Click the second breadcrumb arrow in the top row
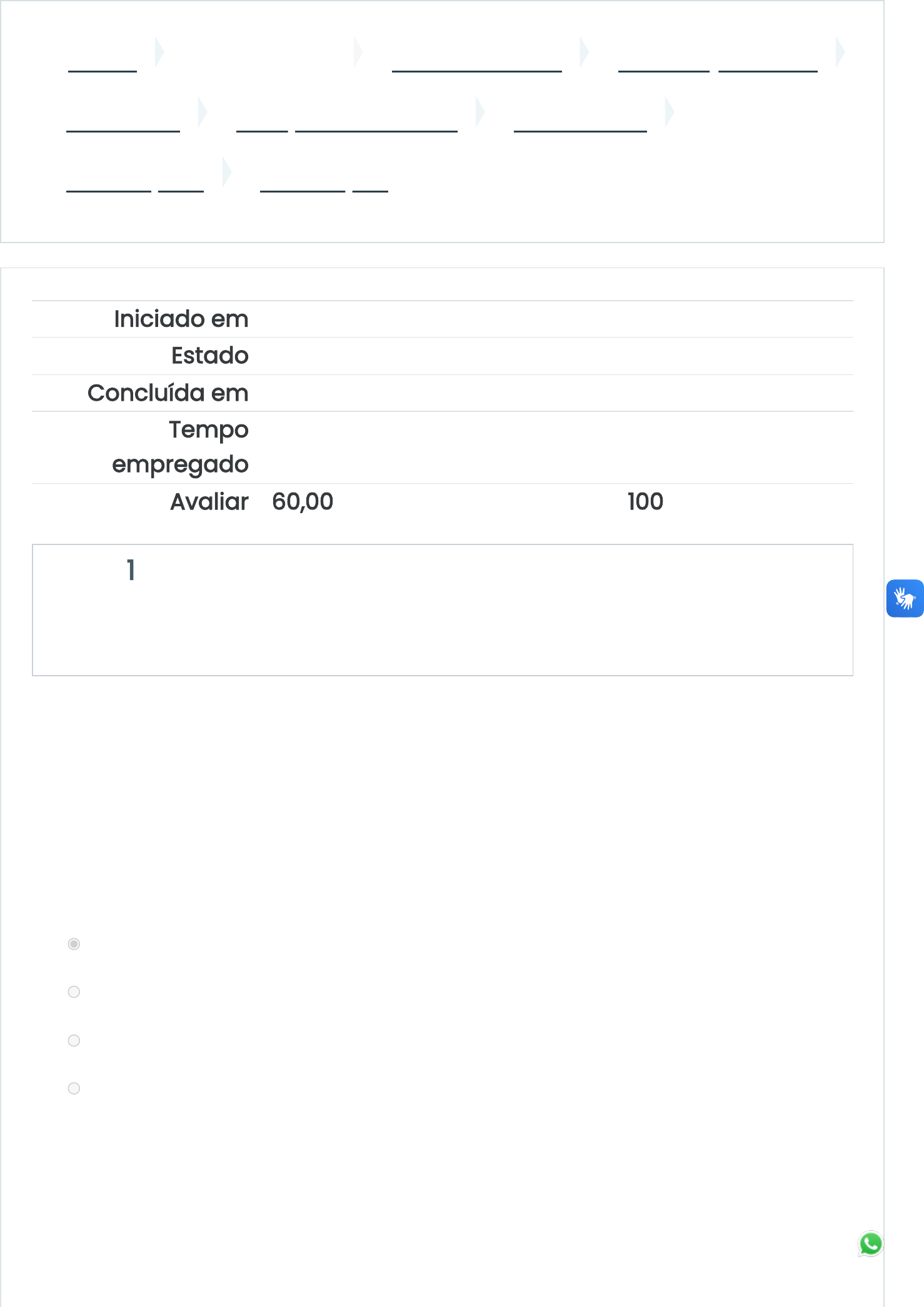The height and width of the screenshot is (1307, 924). (x=358, y=52)
